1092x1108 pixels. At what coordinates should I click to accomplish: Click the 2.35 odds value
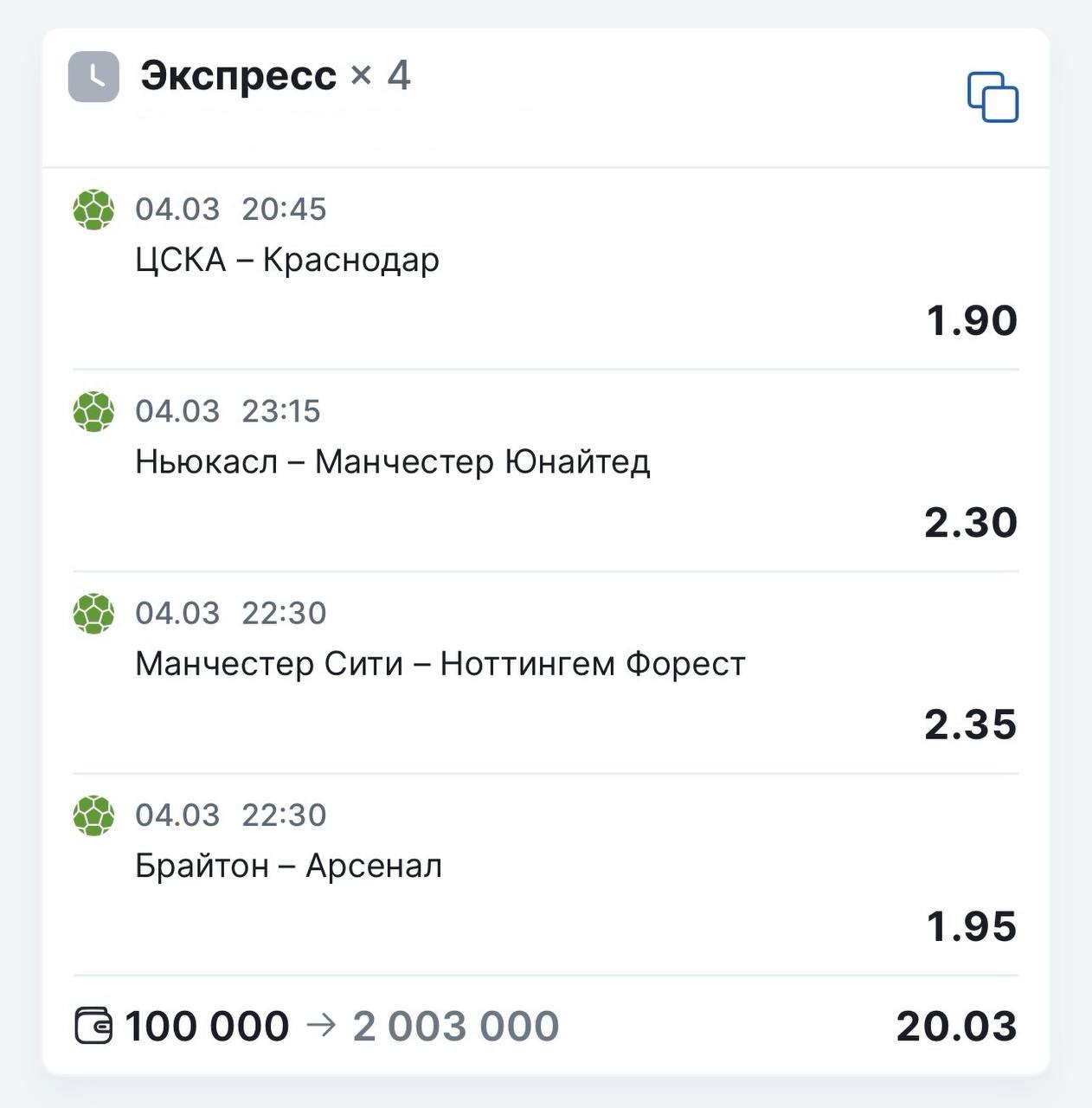coord(970,725)
